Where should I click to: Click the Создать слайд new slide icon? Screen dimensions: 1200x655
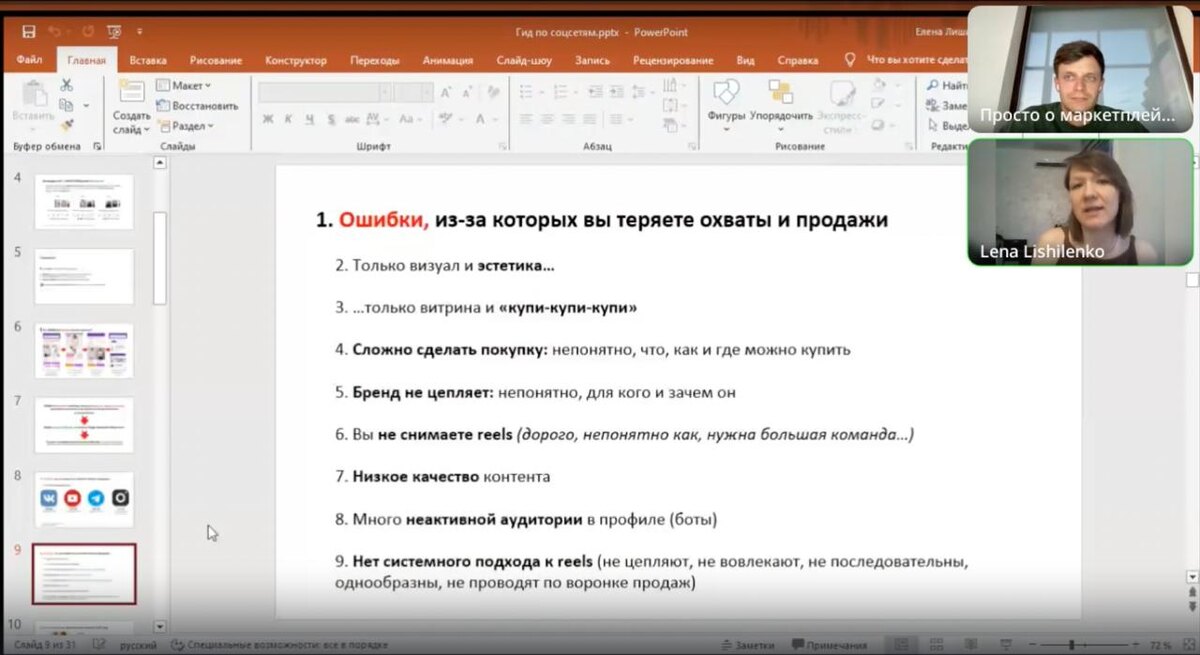coord(132,92)
